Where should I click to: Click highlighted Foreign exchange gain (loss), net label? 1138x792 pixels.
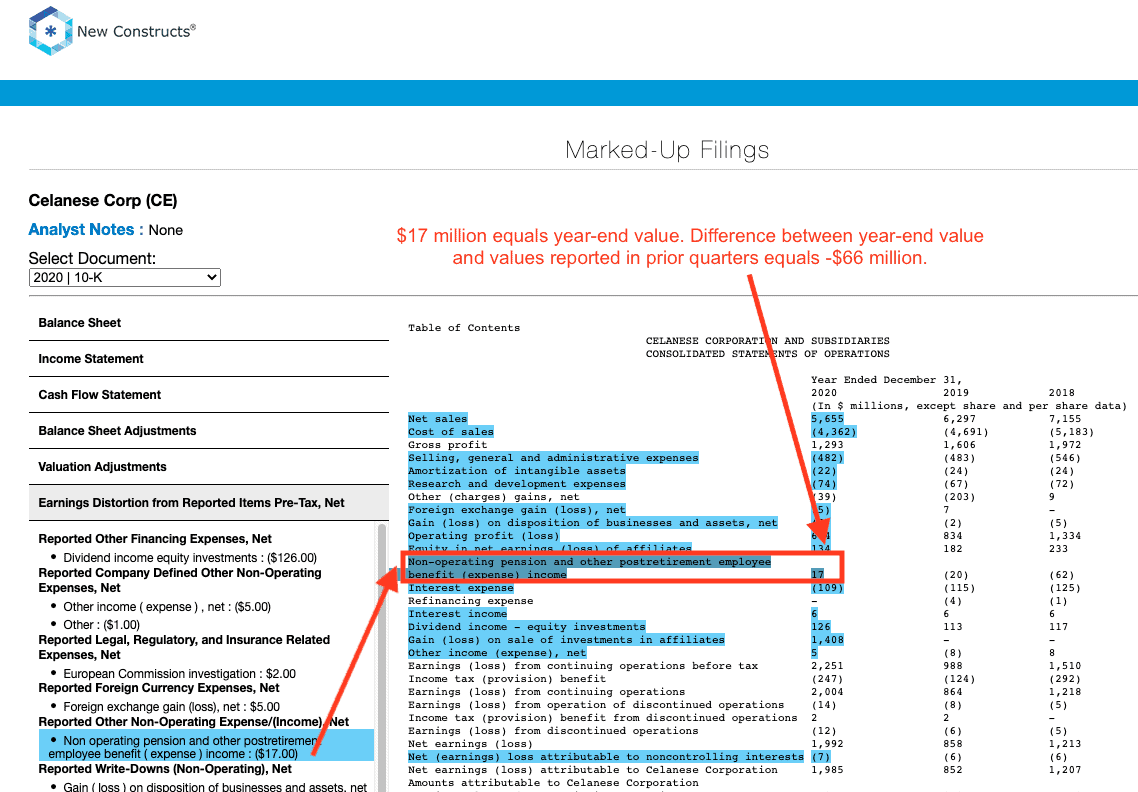pyautogui.click(x=517, y=510)
